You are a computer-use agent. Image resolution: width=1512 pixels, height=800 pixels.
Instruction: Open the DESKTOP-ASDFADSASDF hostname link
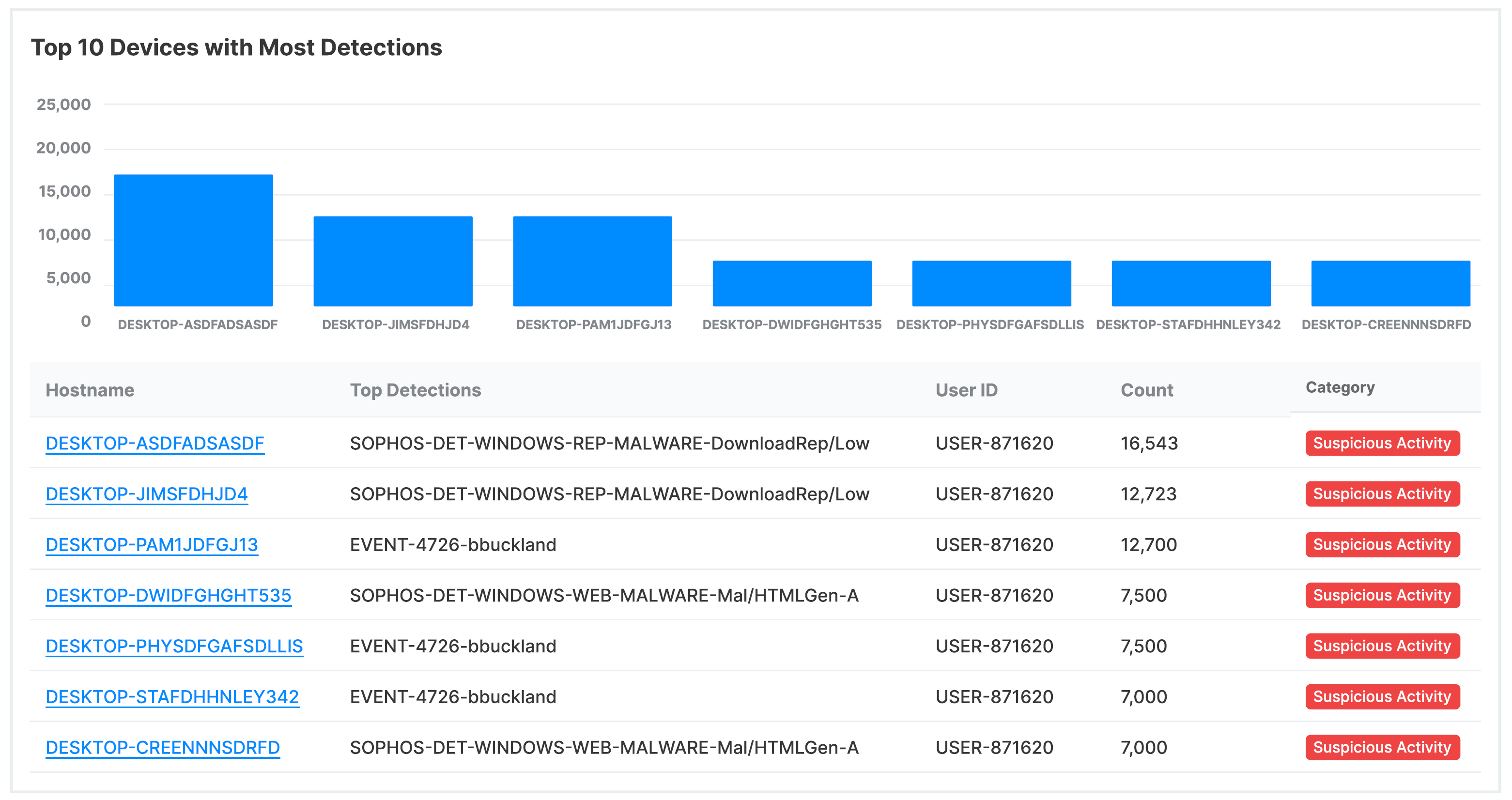[154, 443]
